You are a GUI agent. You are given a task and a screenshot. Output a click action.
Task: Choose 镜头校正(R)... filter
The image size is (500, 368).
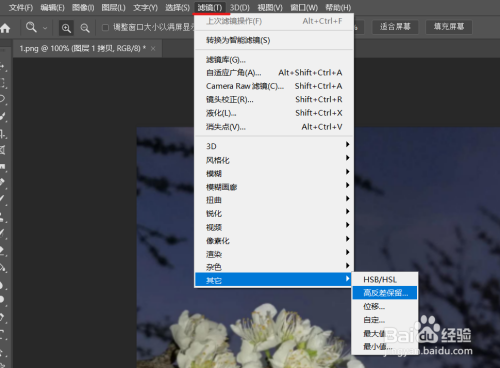click(274, 99)
